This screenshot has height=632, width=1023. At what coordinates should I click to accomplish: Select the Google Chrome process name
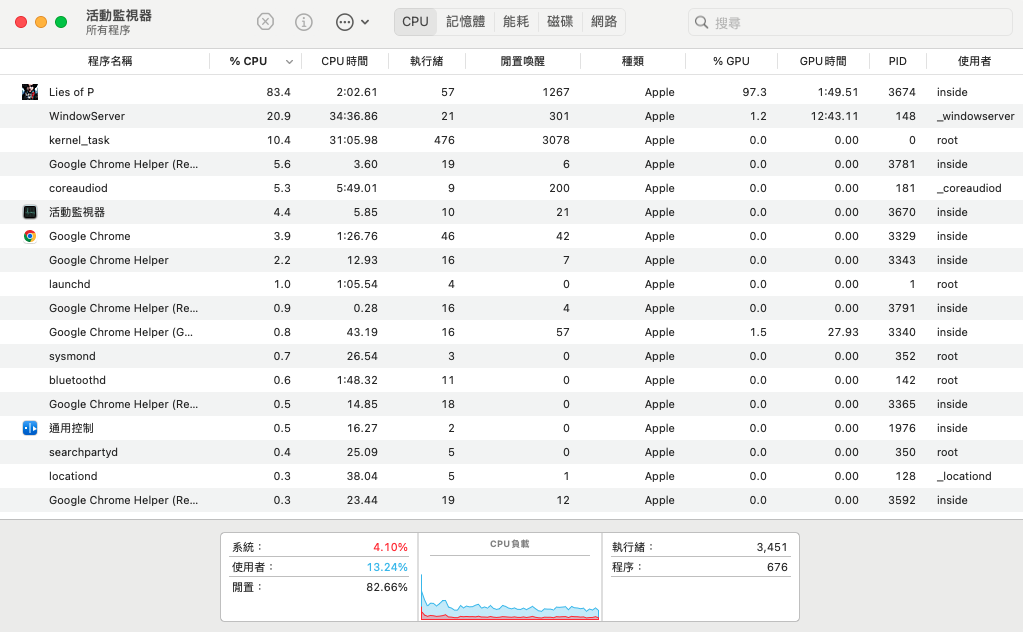point(89,236)
